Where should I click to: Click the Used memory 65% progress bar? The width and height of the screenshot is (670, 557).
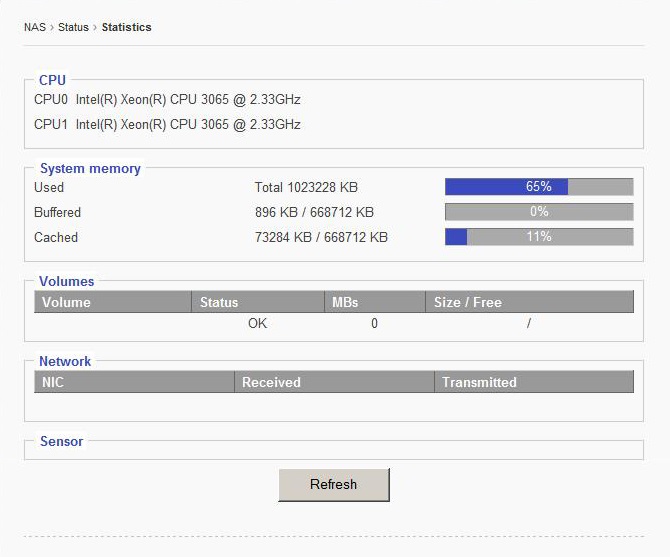click(x=538, y=187)
